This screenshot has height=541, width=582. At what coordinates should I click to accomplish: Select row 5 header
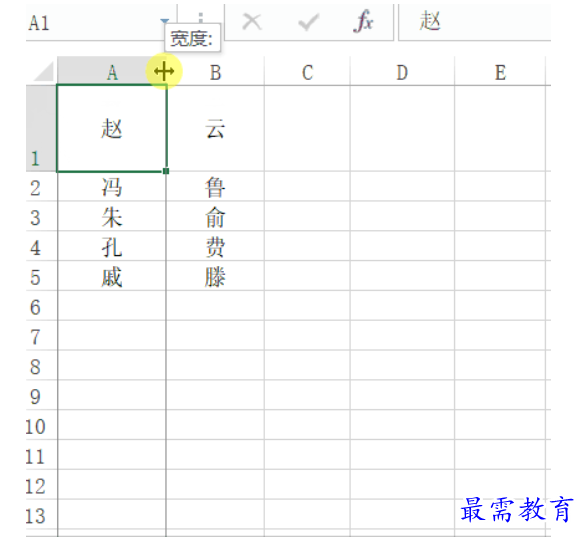click(x=41, y=276)
